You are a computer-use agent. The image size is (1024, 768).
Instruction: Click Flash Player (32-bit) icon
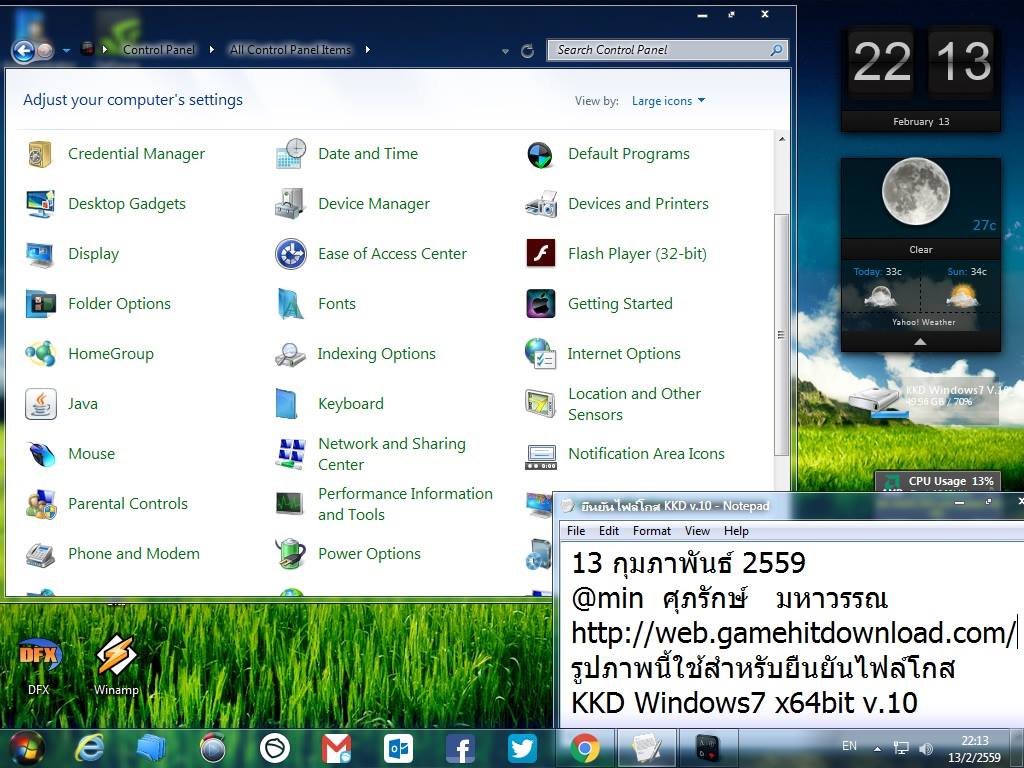click(x=541, y=253)
